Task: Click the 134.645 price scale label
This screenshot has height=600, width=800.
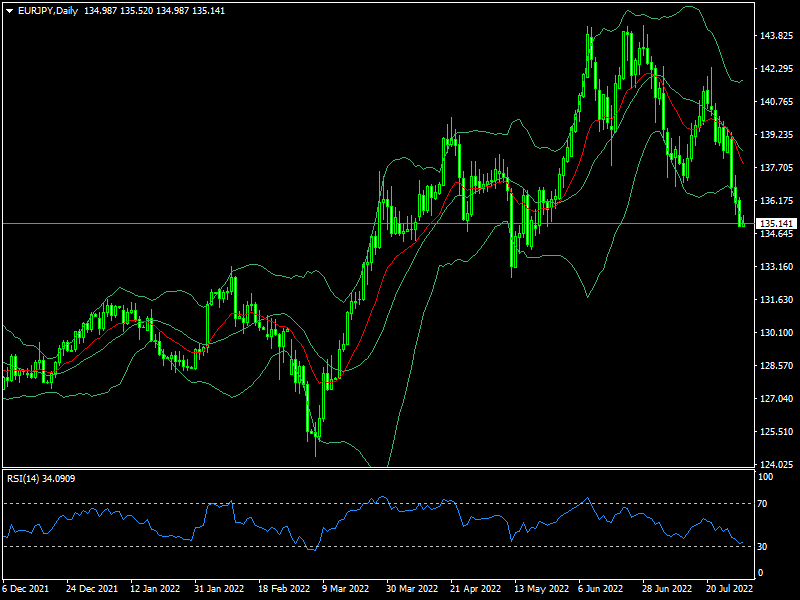Action: tap(777, 234)
